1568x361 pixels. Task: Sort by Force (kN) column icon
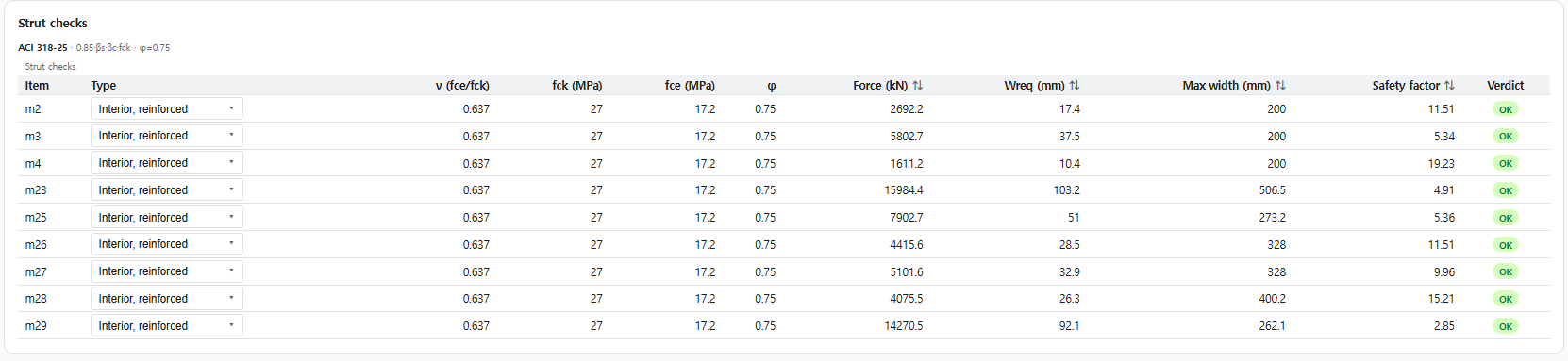917,86
